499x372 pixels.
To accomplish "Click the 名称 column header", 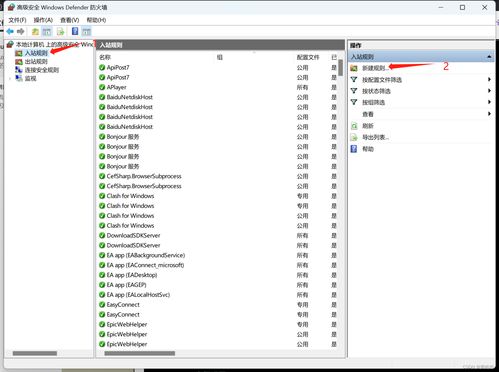I will pos(105,57).
